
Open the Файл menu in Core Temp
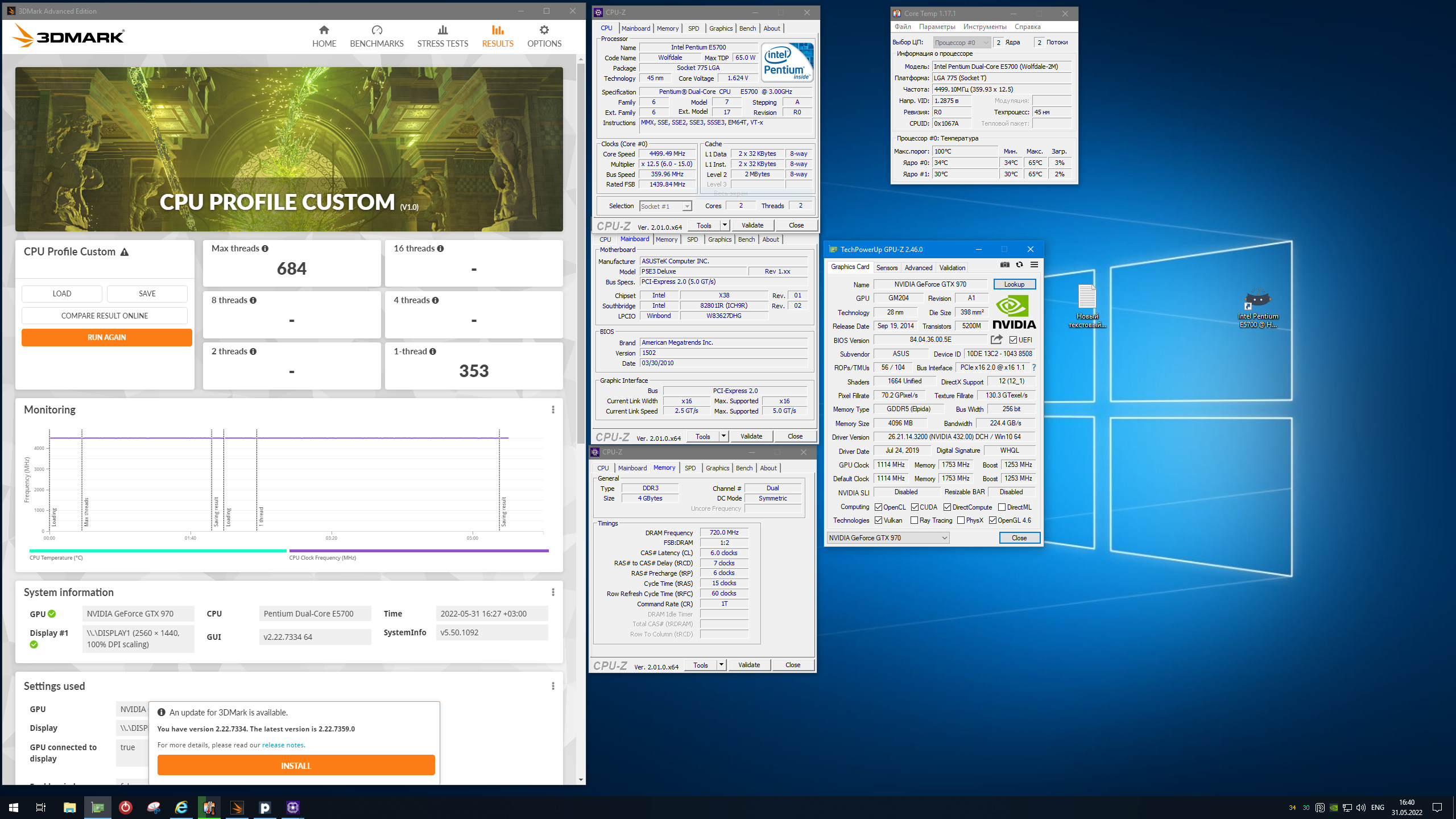(x=903, y=27)
